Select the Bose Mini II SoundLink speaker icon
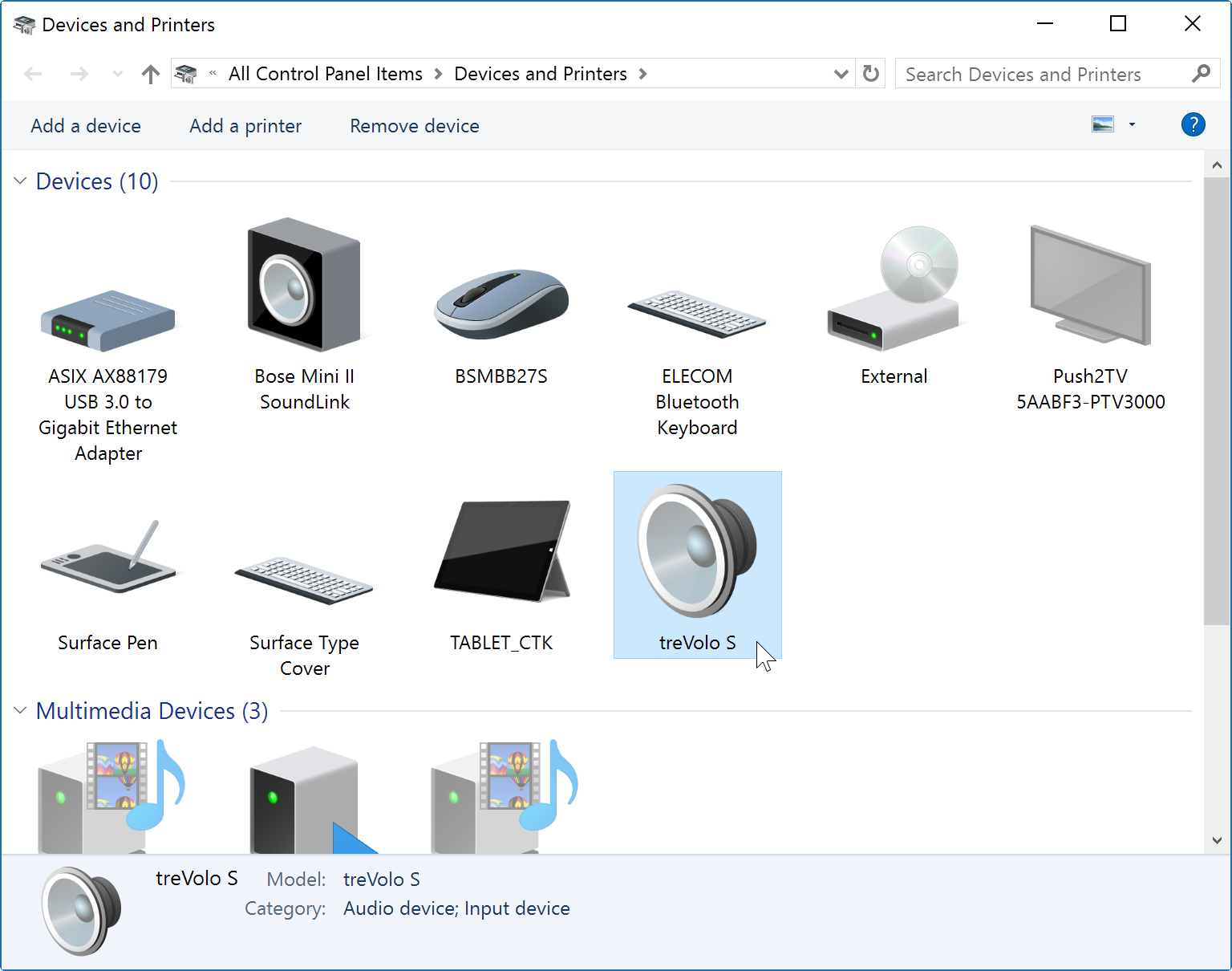This screenshot has height=971, width=1232. point(304,285)
